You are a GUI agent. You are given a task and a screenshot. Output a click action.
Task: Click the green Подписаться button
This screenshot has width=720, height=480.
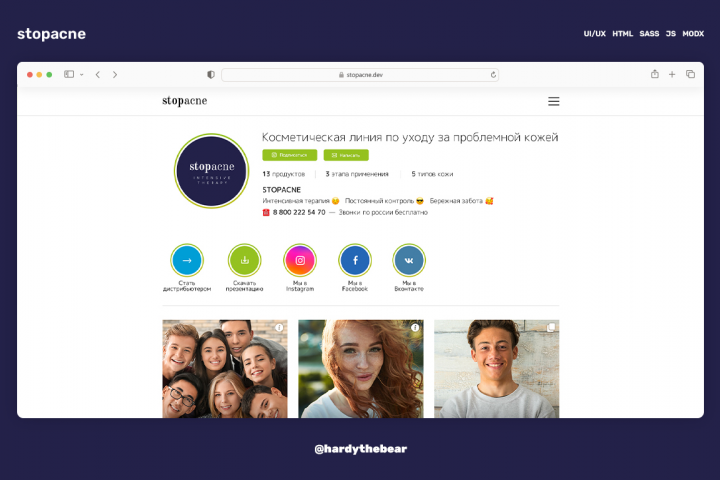[x=290, y=155]
